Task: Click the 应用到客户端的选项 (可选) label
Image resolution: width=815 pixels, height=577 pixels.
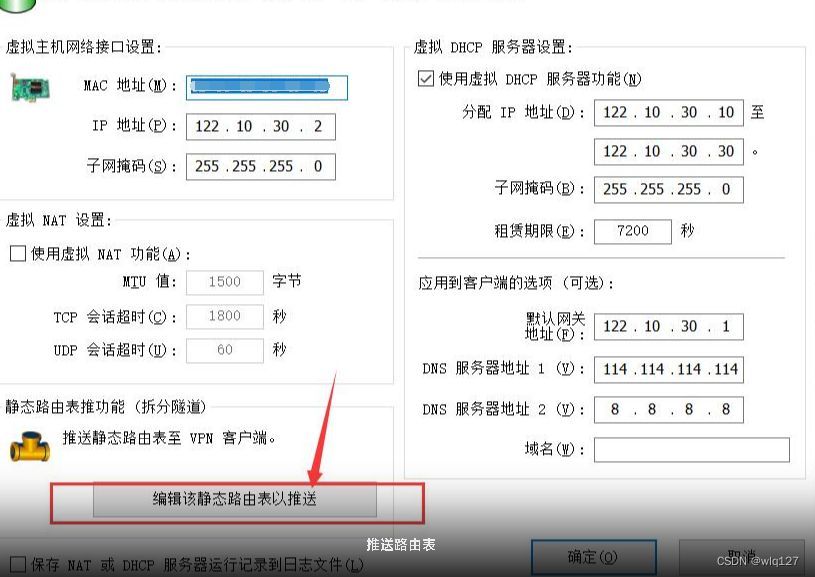Action: coord(516,283)
